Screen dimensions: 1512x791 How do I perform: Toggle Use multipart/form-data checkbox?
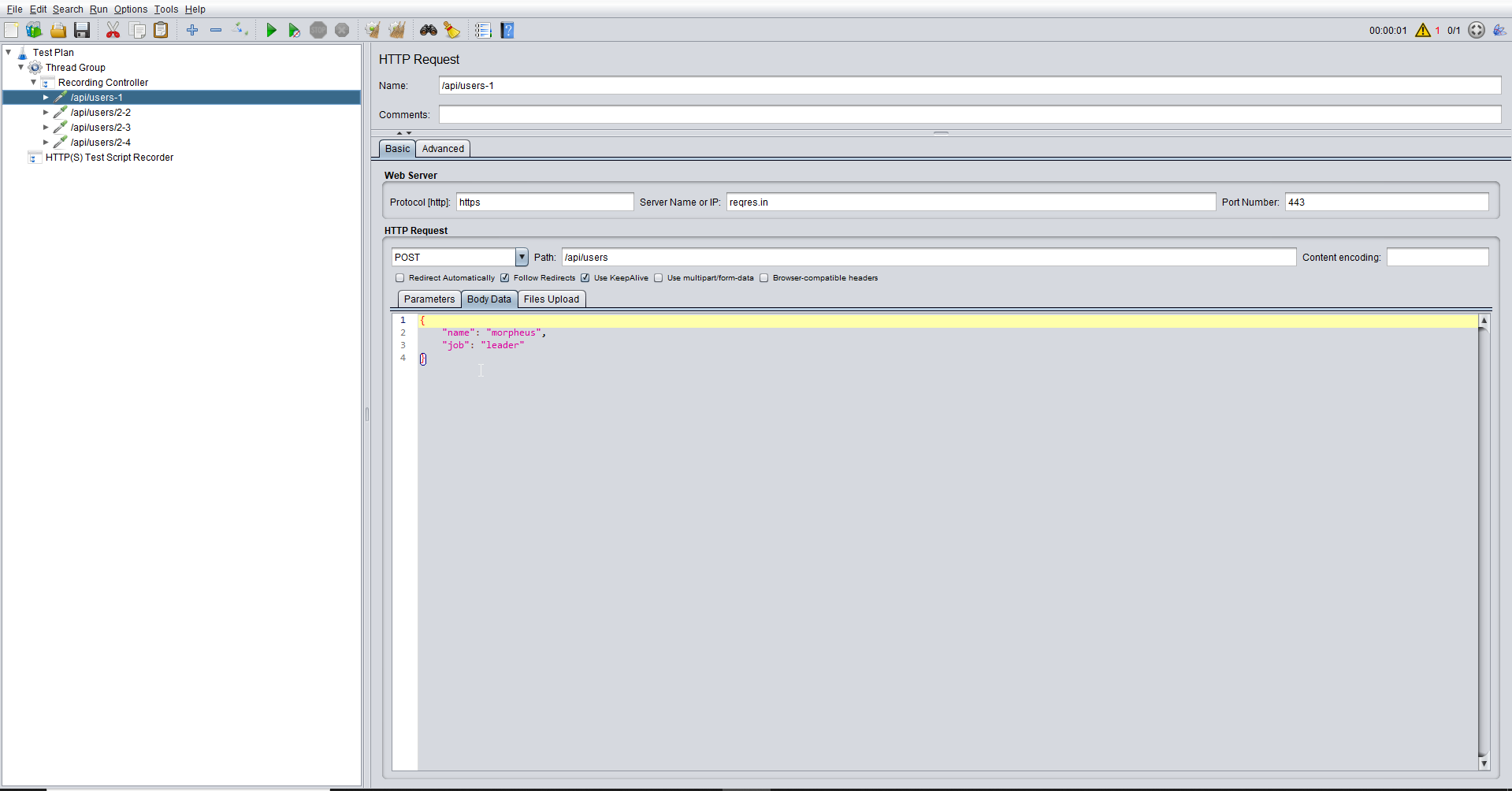coord(659,278)
